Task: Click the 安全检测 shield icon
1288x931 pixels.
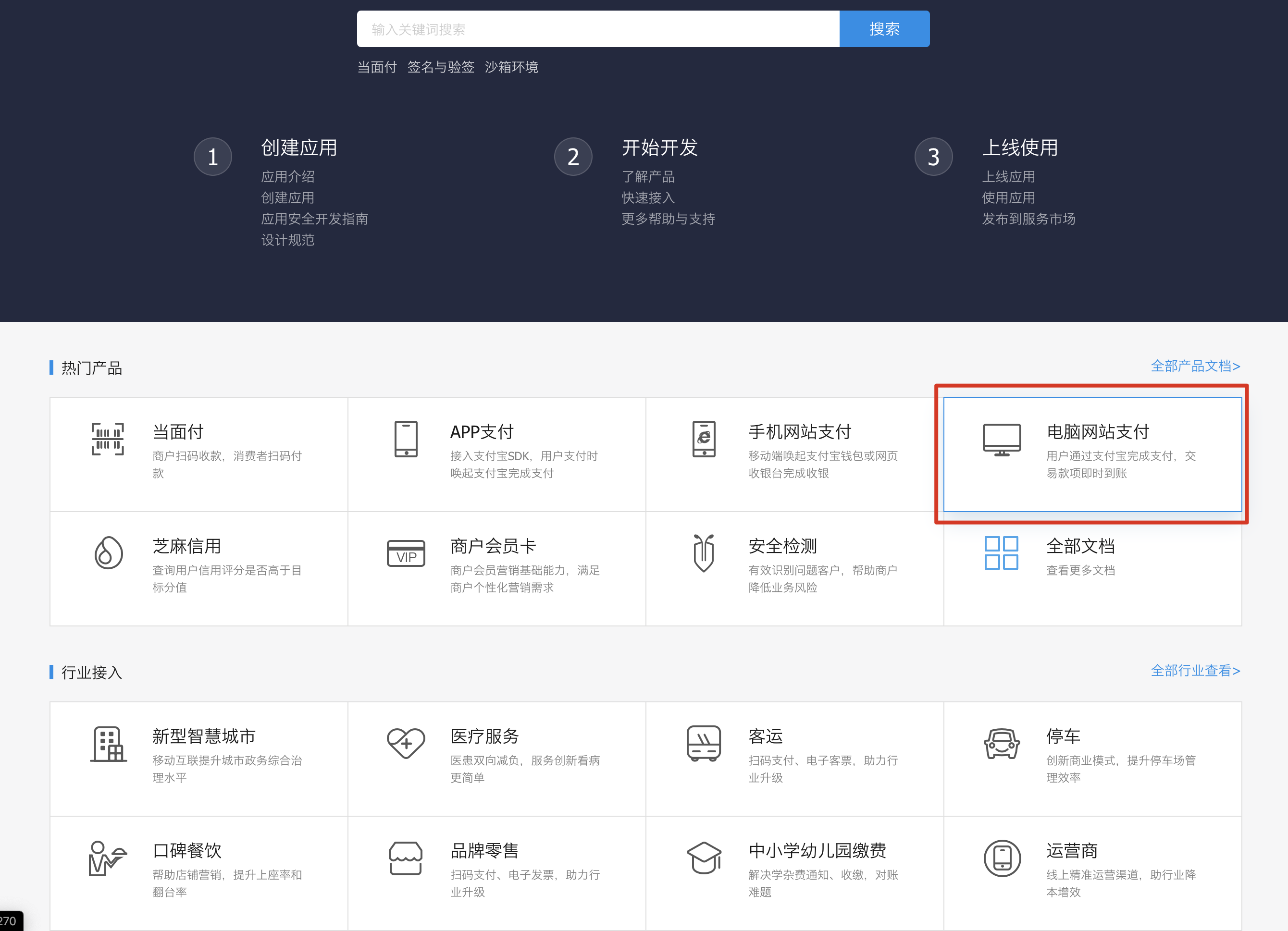Action: point(704,553)
